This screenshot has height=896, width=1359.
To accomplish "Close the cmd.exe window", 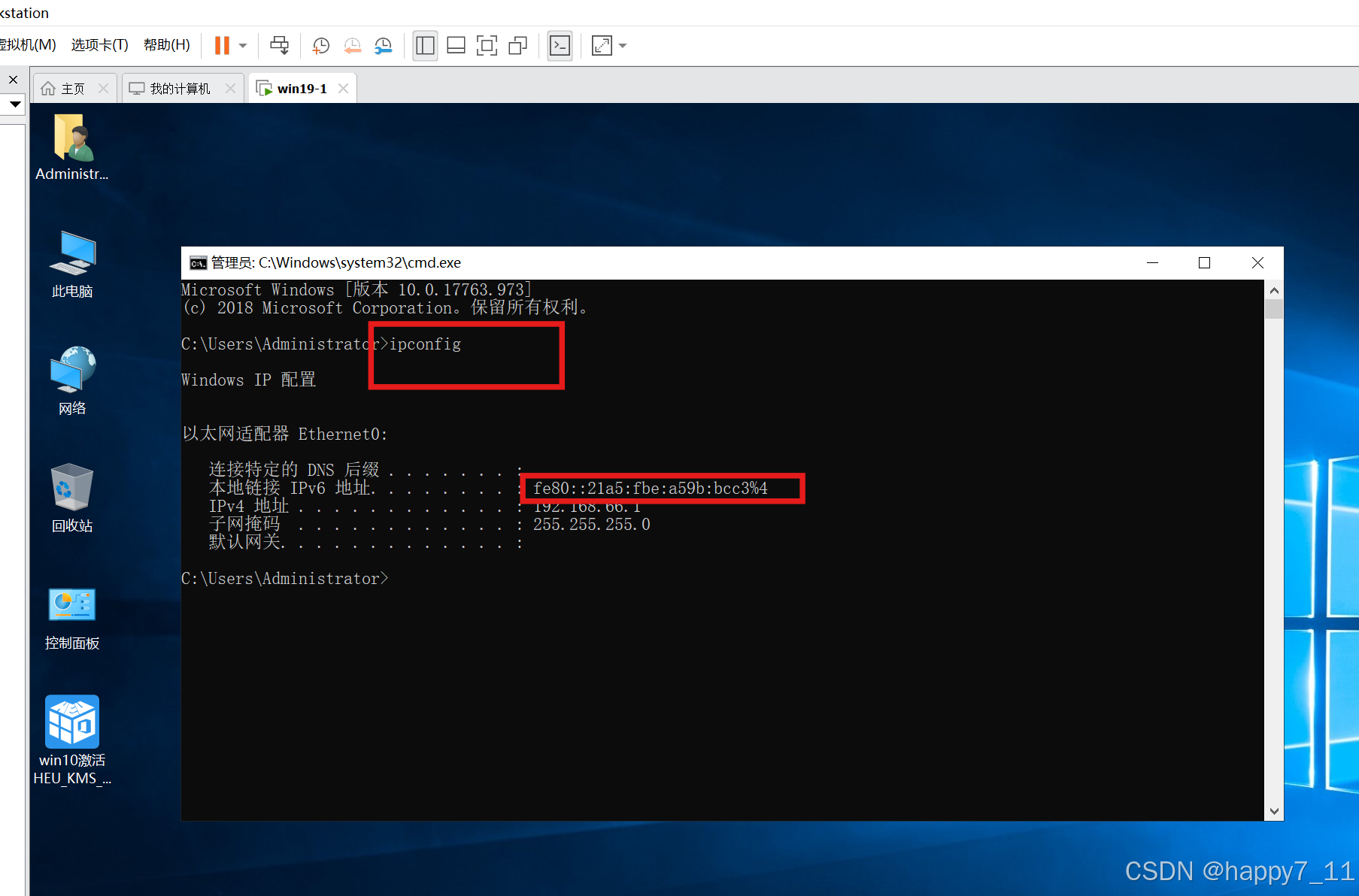I will [x=1257, y=263].
